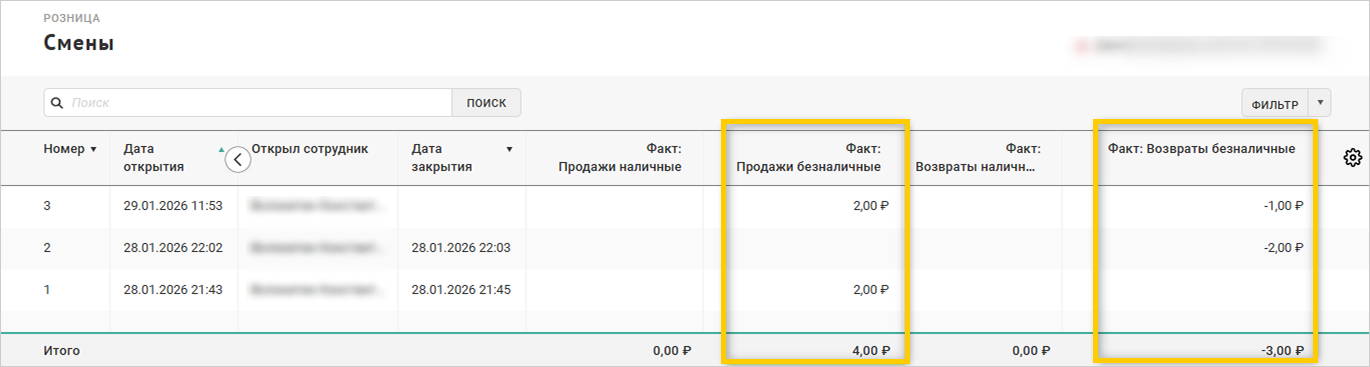This screenshot has height=367, width=1370.
Task: Click the ПОИСК button
Action: tap(486, 102)
